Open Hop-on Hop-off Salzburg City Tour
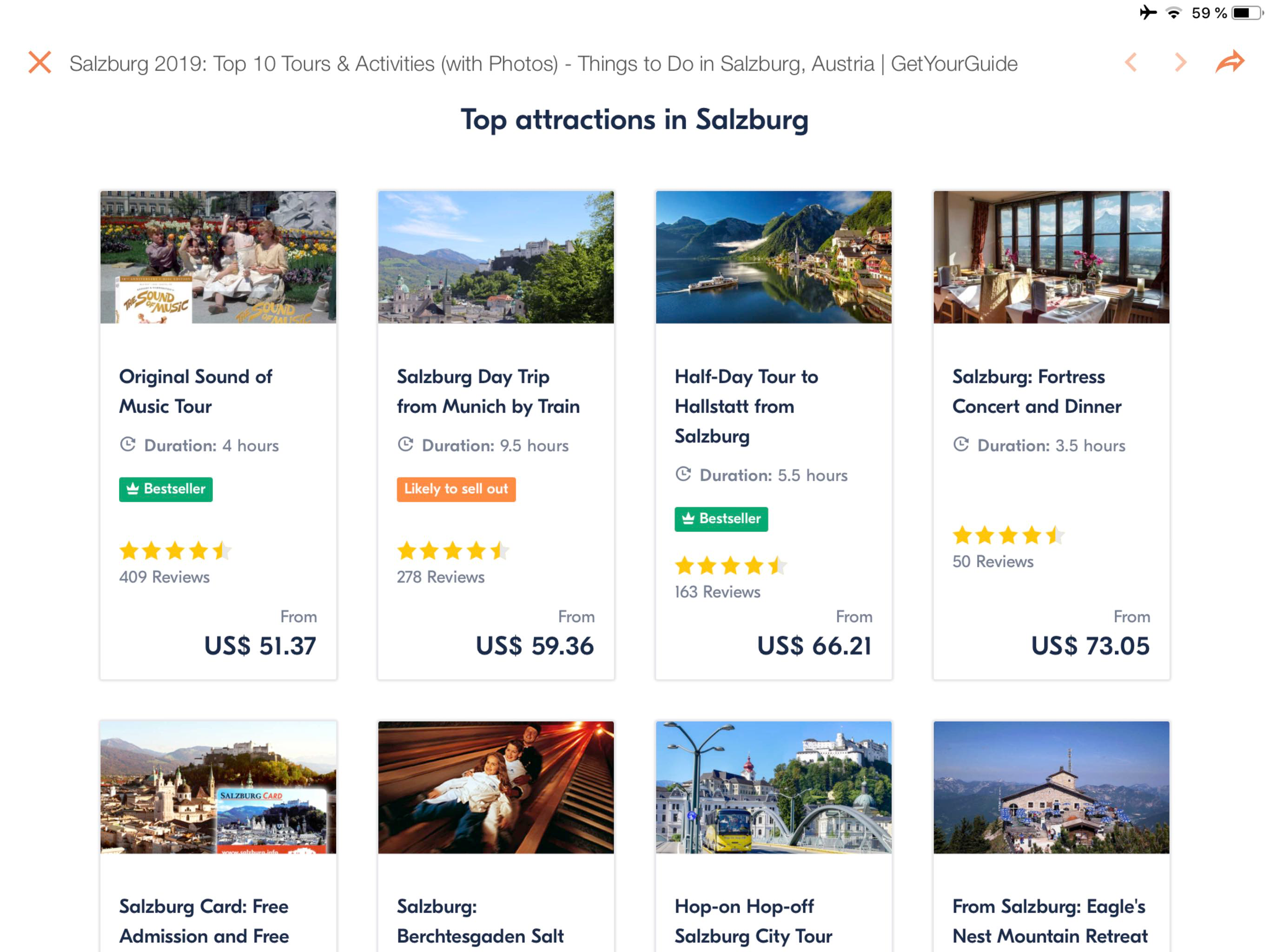The width and height of the screenshot is (1270, 952). [753, 921]
